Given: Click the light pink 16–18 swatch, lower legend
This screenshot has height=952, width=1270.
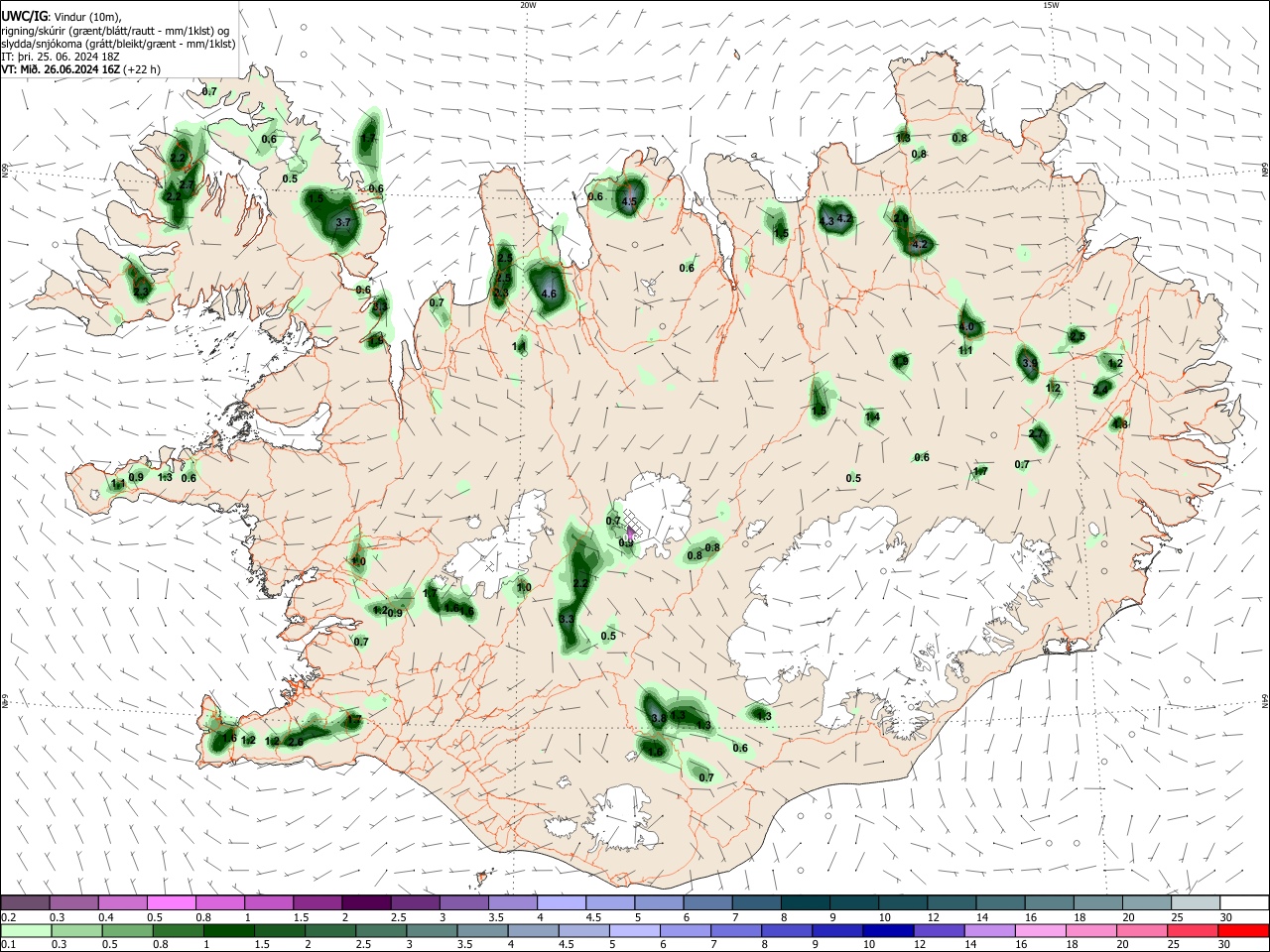Looking at the screenshot, I should 1041,931.
